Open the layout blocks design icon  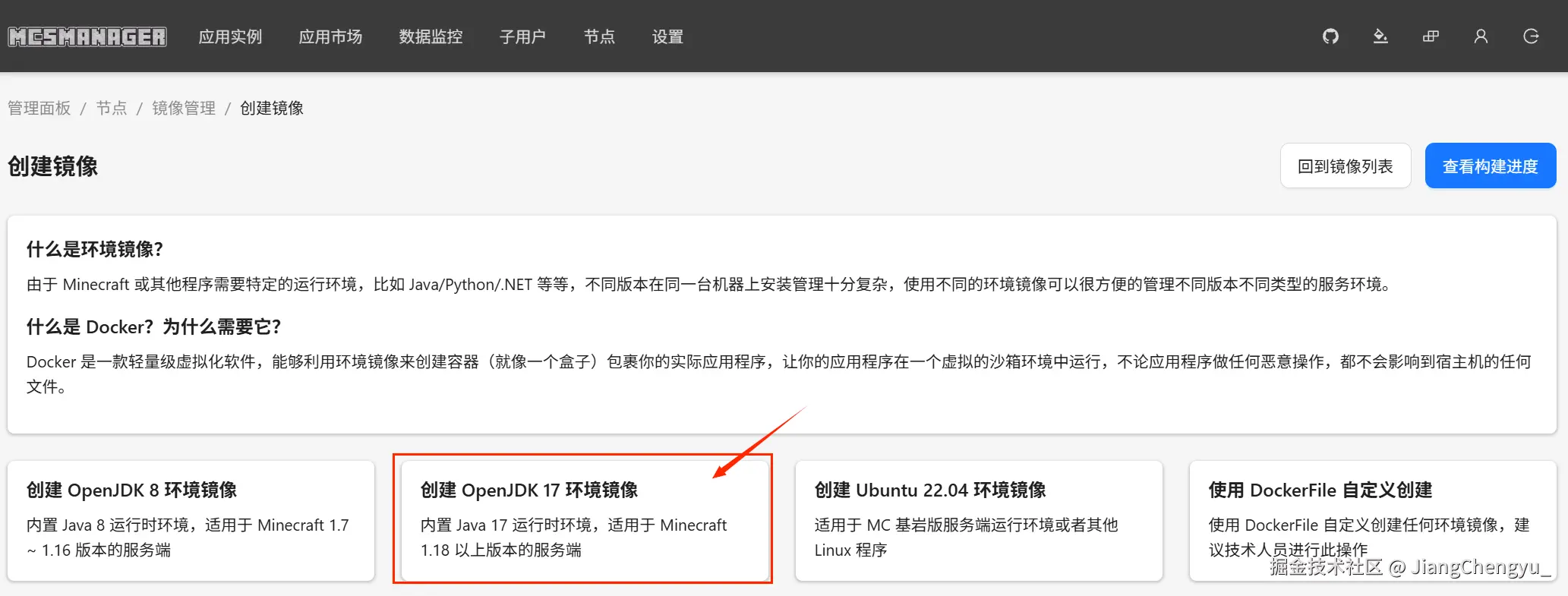tap(1431, 36)
